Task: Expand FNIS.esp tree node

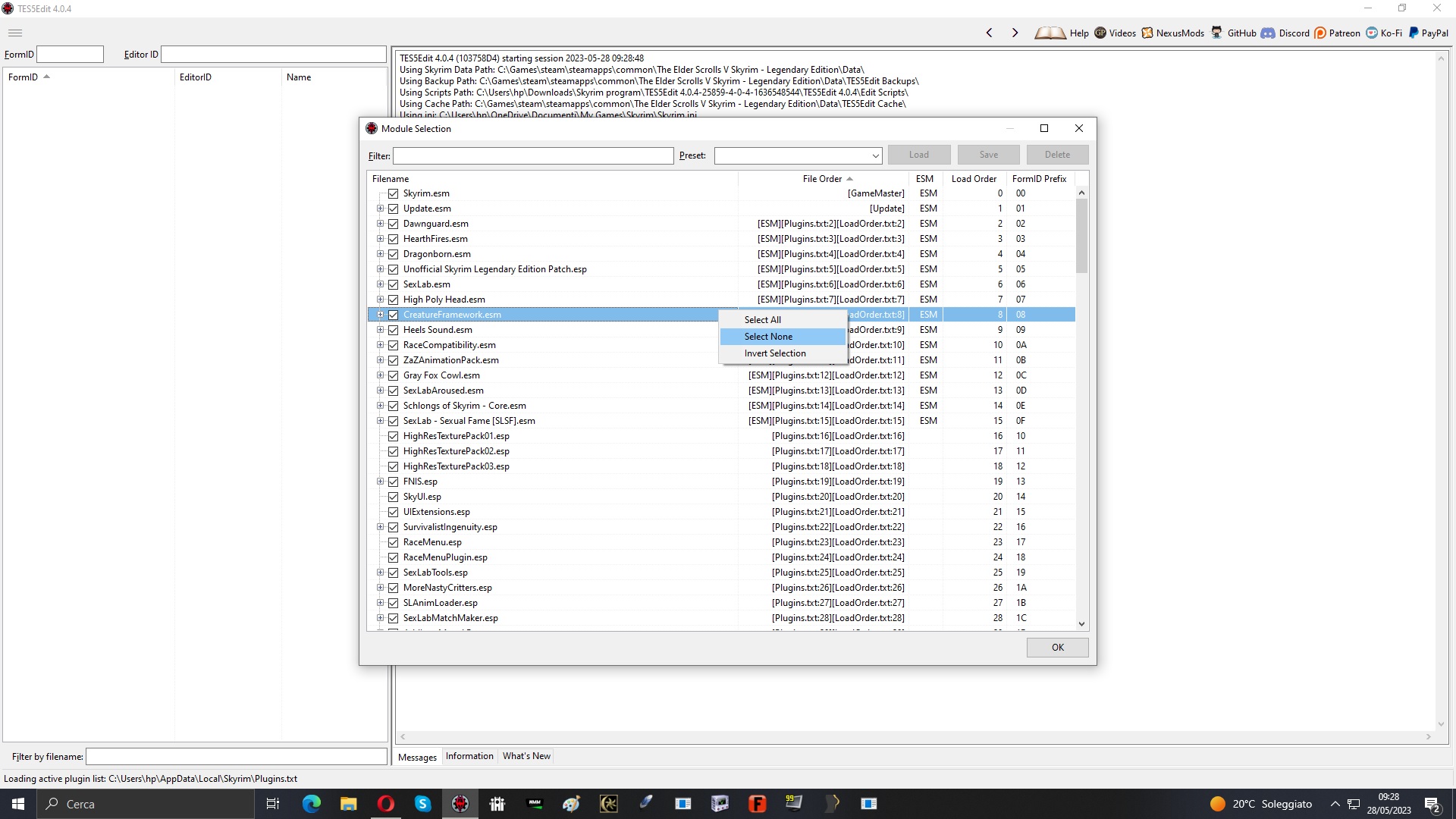Action: [380, 482]
